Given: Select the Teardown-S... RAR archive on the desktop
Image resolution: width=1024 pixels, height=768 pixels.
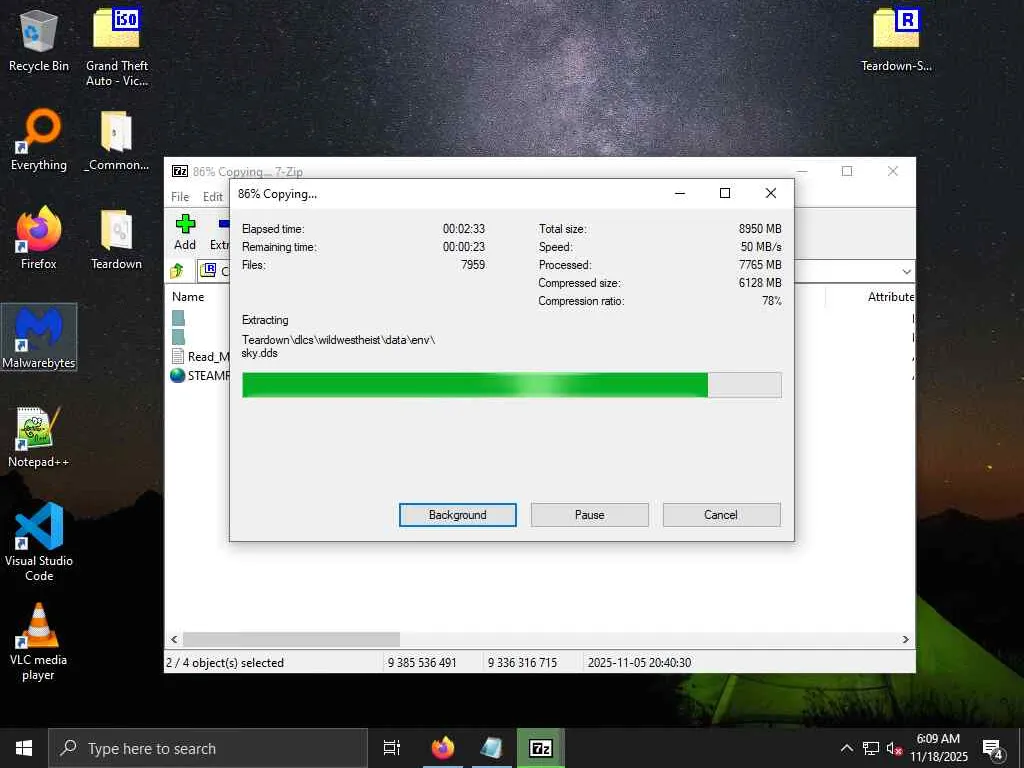Looking at the screenshot, I should coord(896,40).
